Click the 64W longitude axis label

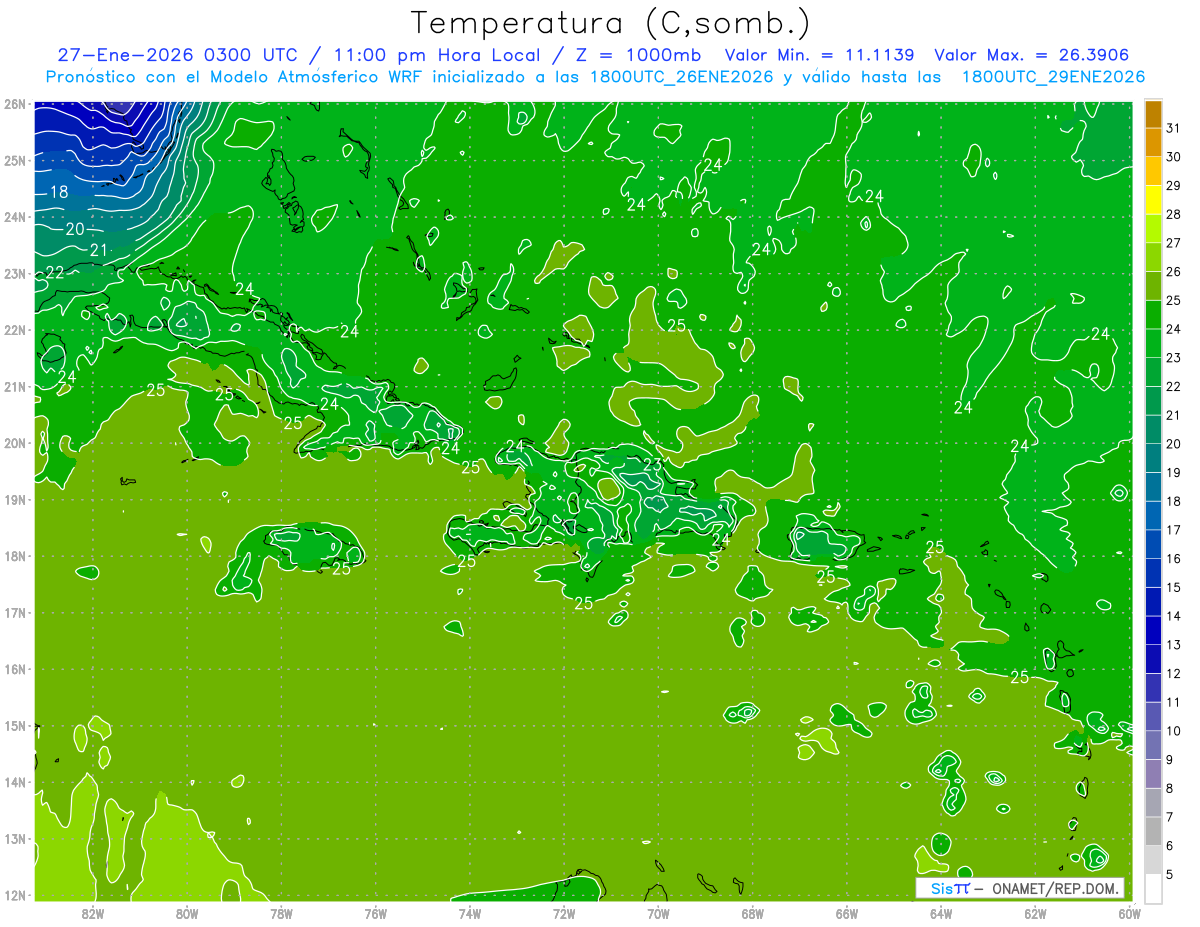click(x=940, y=913)
